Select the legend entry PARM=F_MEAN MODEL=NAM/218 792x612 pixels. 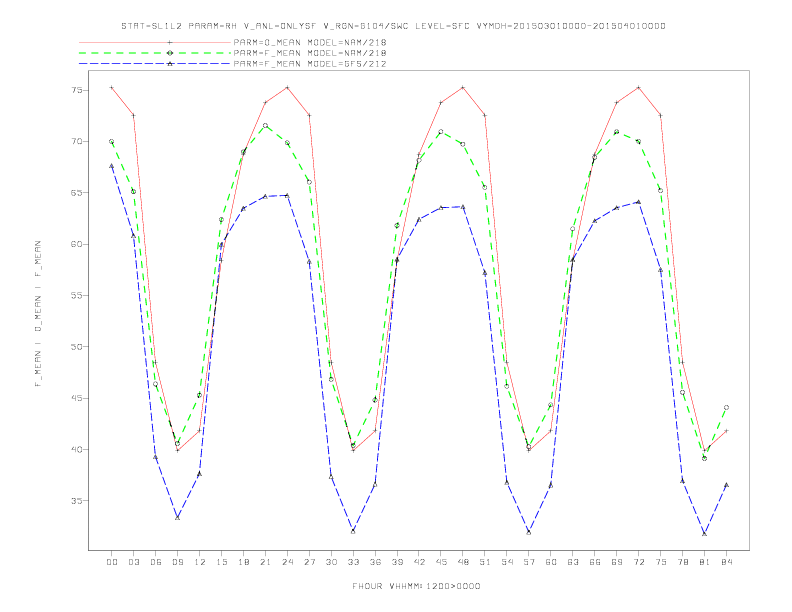[310, 53]
